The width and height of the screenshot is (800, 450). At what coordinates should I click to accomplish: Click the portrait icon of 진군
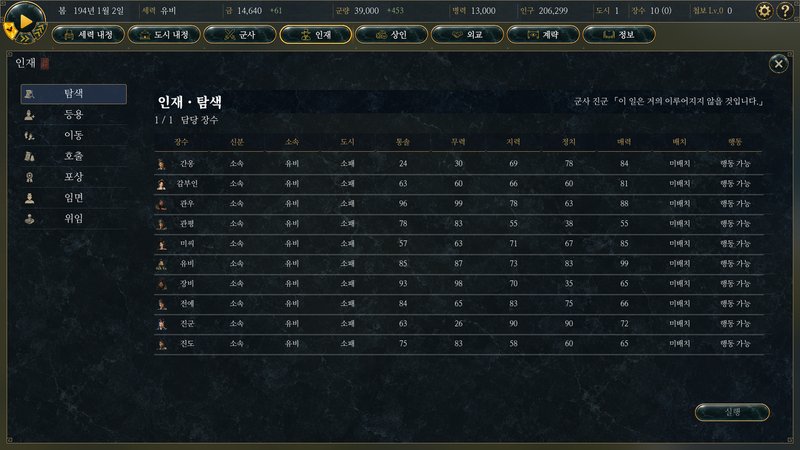161,324
